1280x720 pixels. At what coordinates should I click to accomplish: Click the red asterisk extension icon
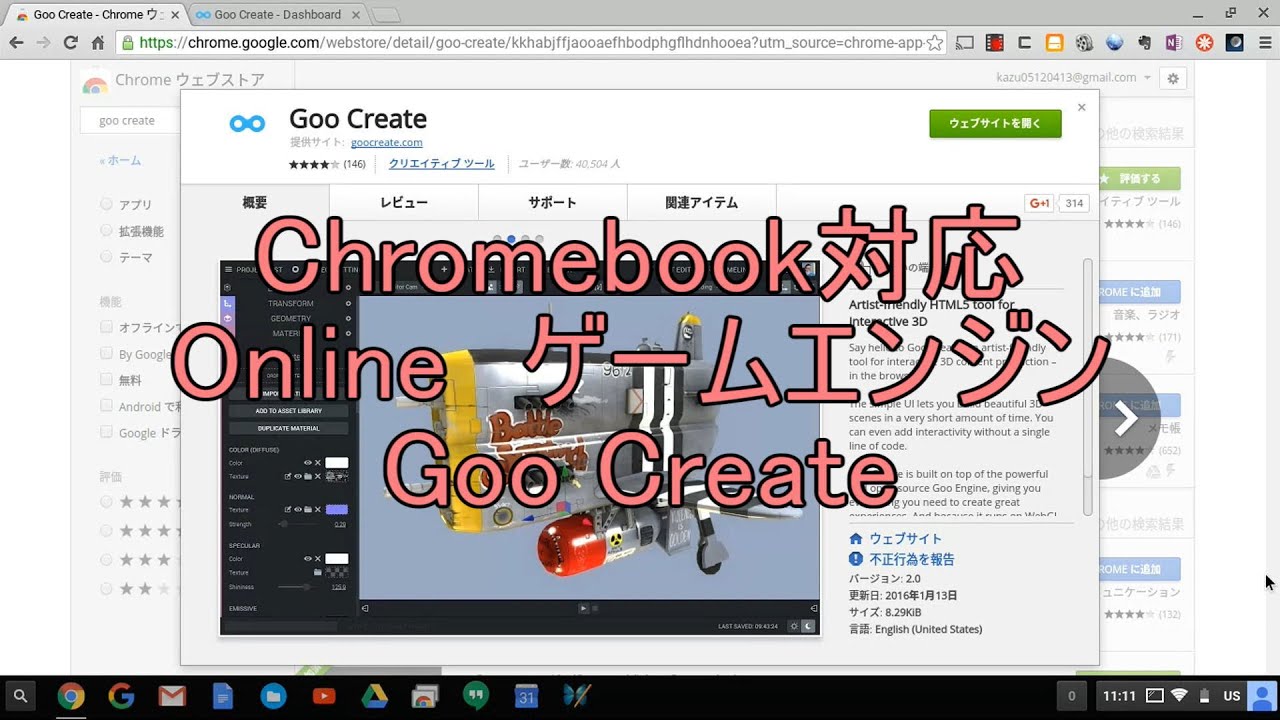click(1204, 43)
